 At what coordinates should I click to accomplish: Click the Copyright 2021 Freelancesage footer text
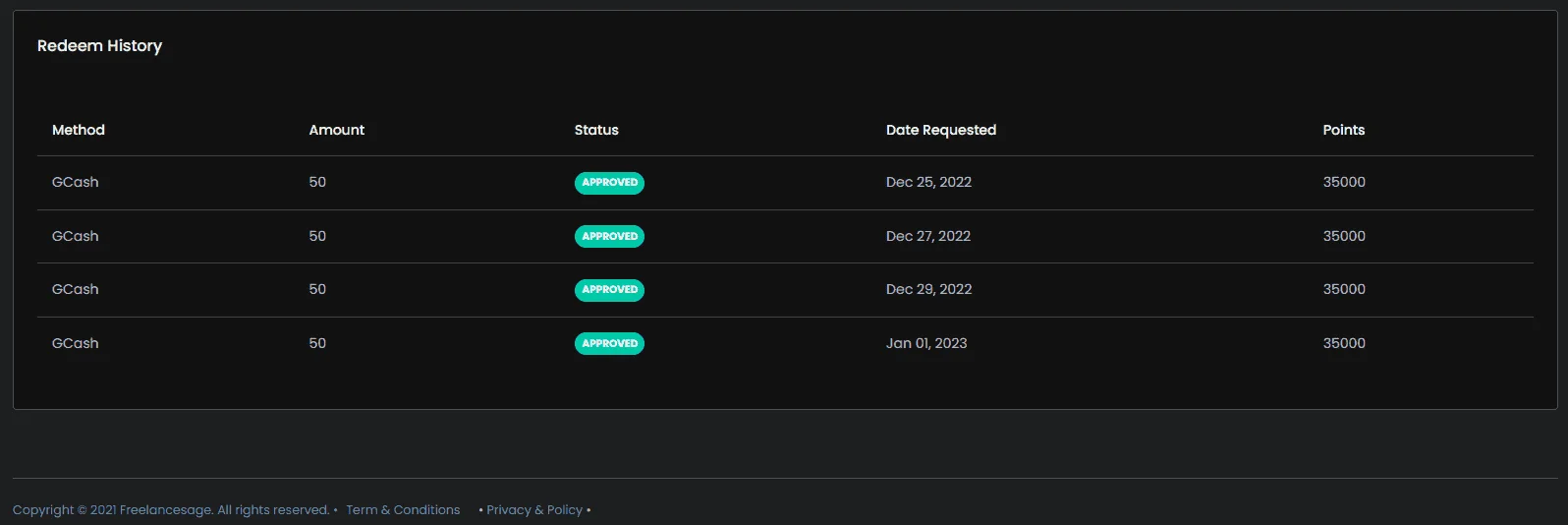[171, 509]
